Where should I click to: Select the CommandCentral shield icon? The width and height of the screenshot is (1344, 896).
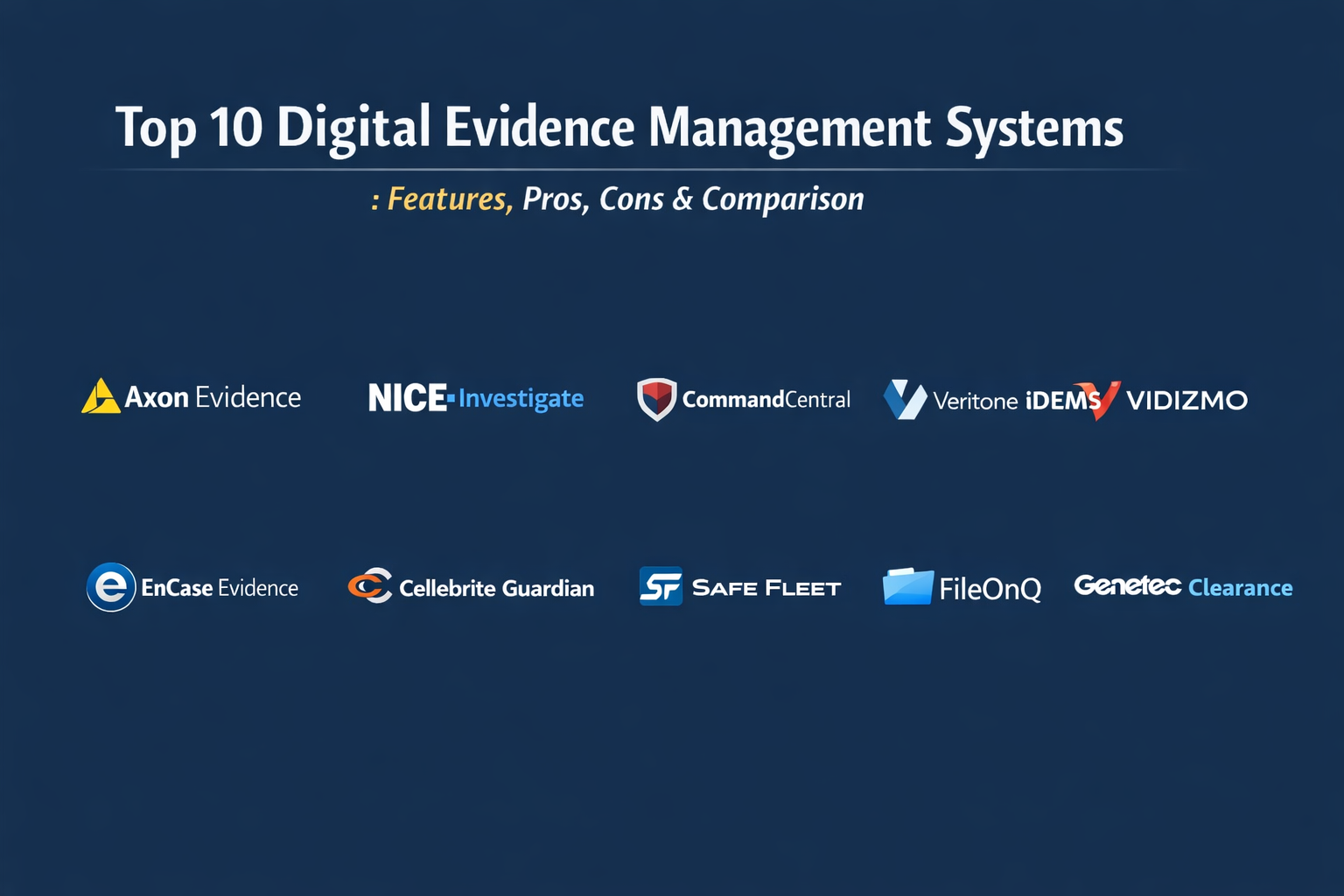(656, 399)
